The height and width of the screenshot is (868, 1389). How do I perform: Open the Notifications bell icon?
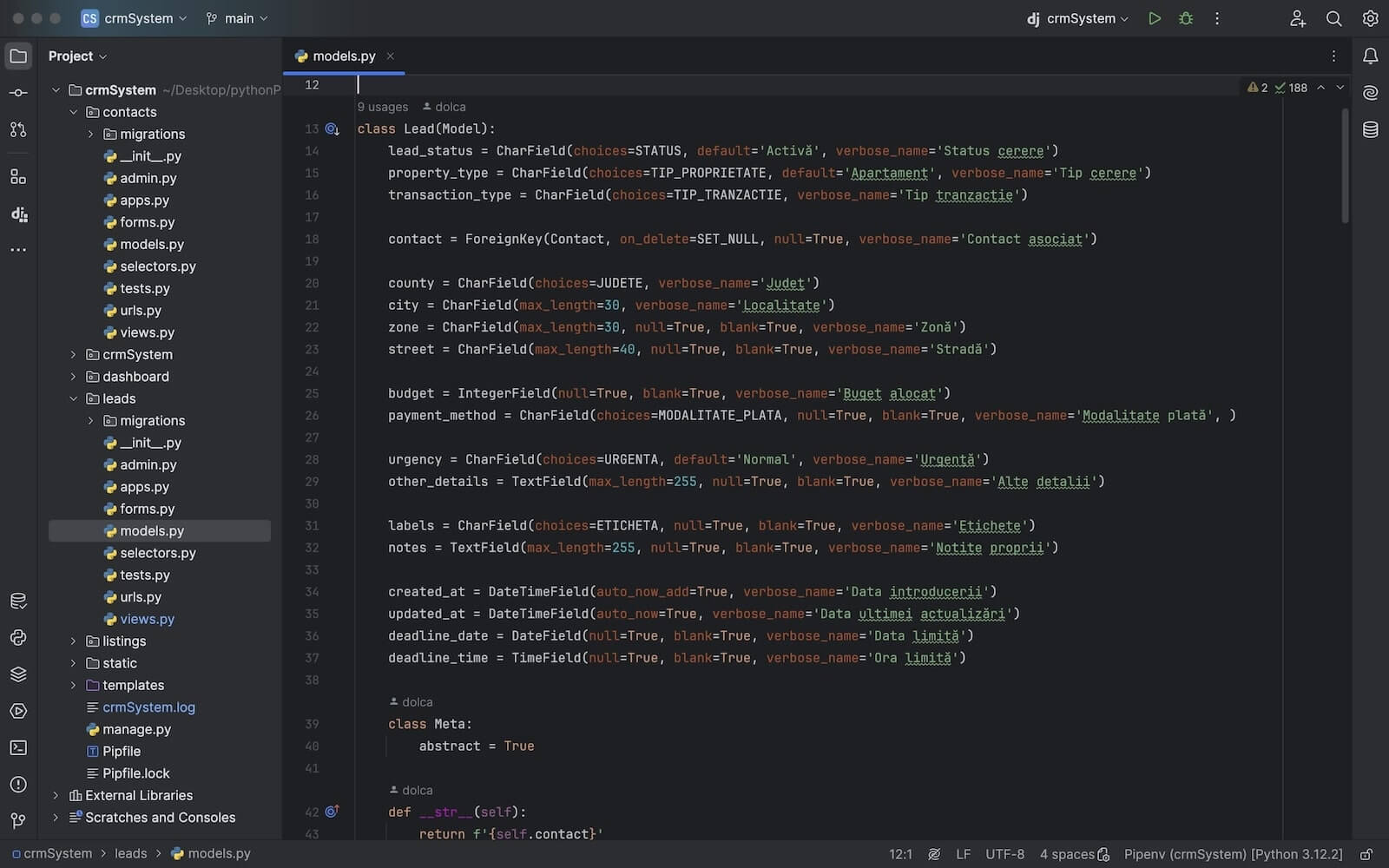[x=1370, y=56]
